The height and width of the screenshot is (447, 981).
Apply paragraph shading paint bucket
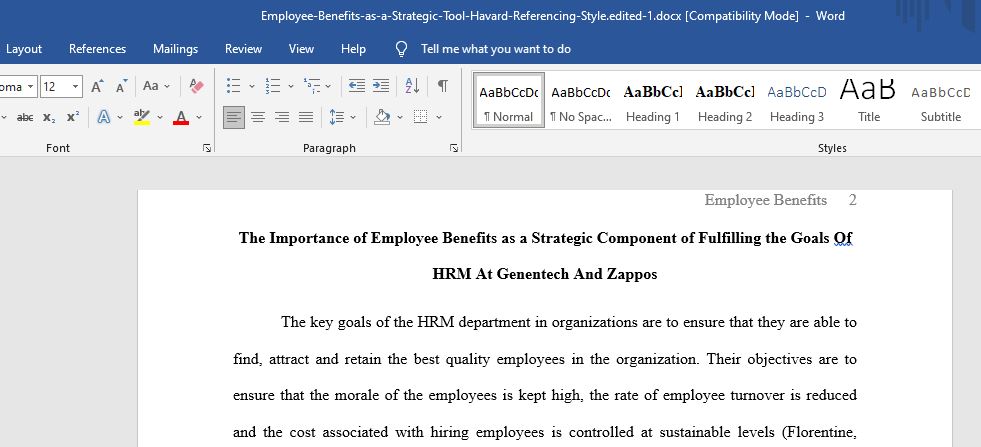click(x=382, y=117)
